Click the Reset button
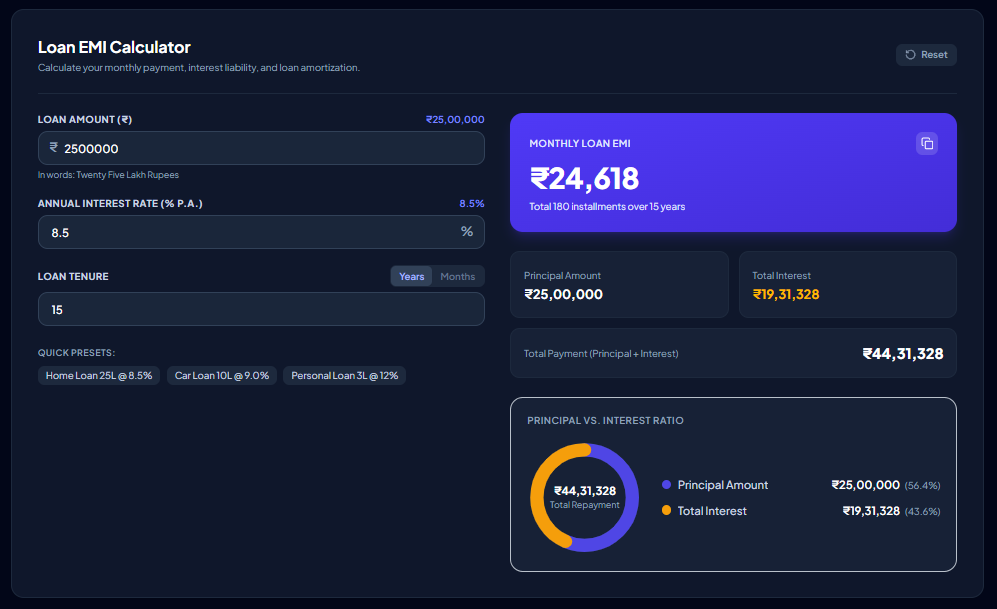 click(x=926, y=55)
